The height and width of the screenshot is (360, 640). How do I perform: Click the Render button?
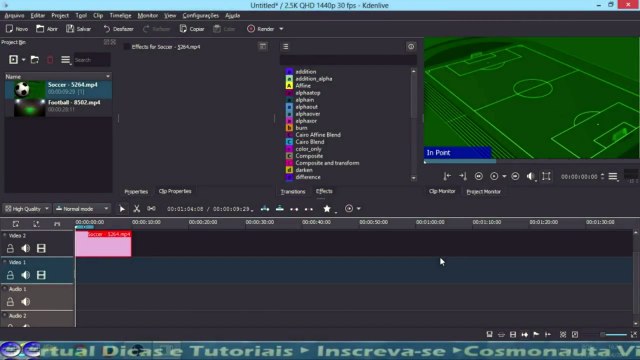[x=260, y=29]
